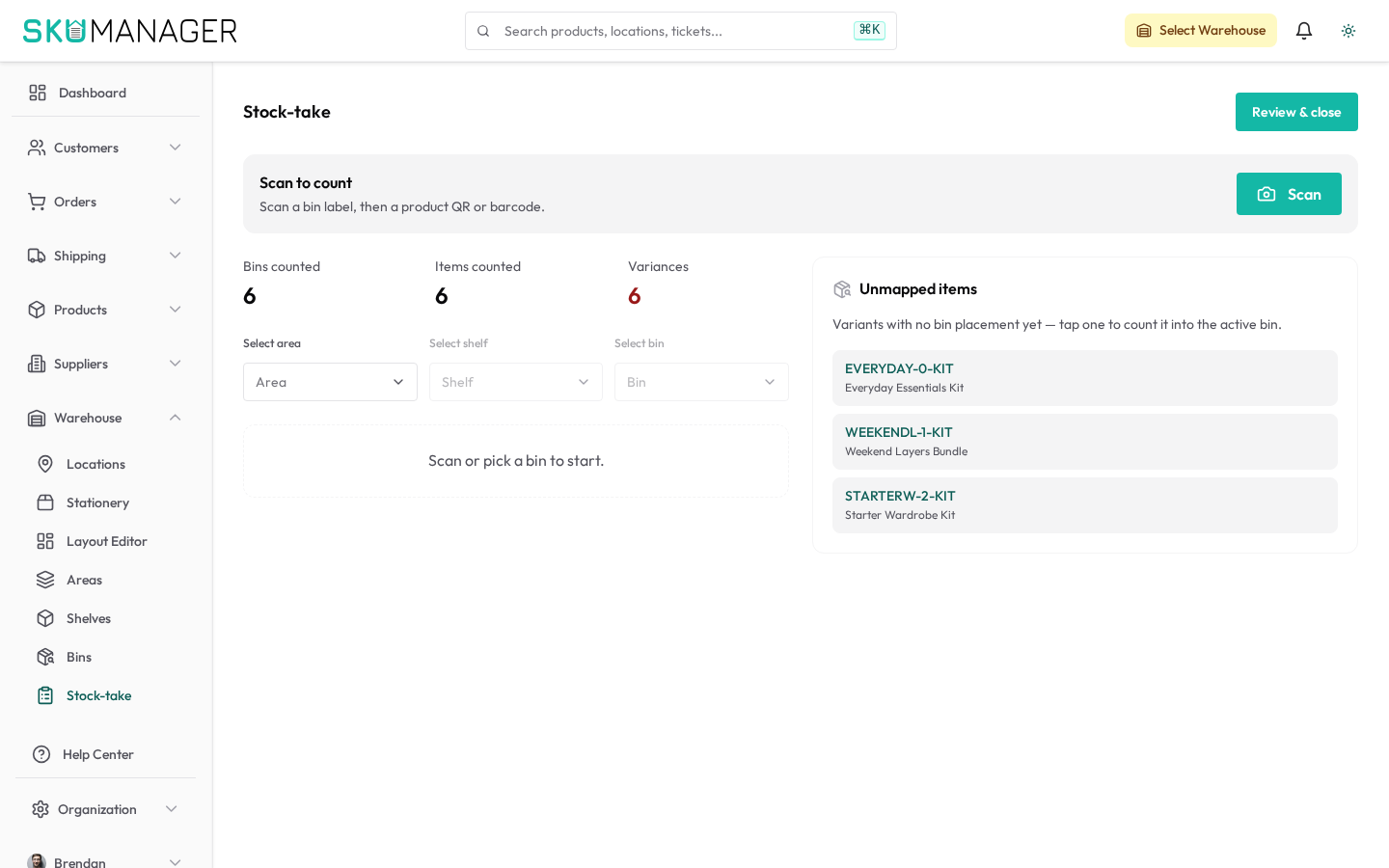Click Select Warehouse button

point(1200,31)
